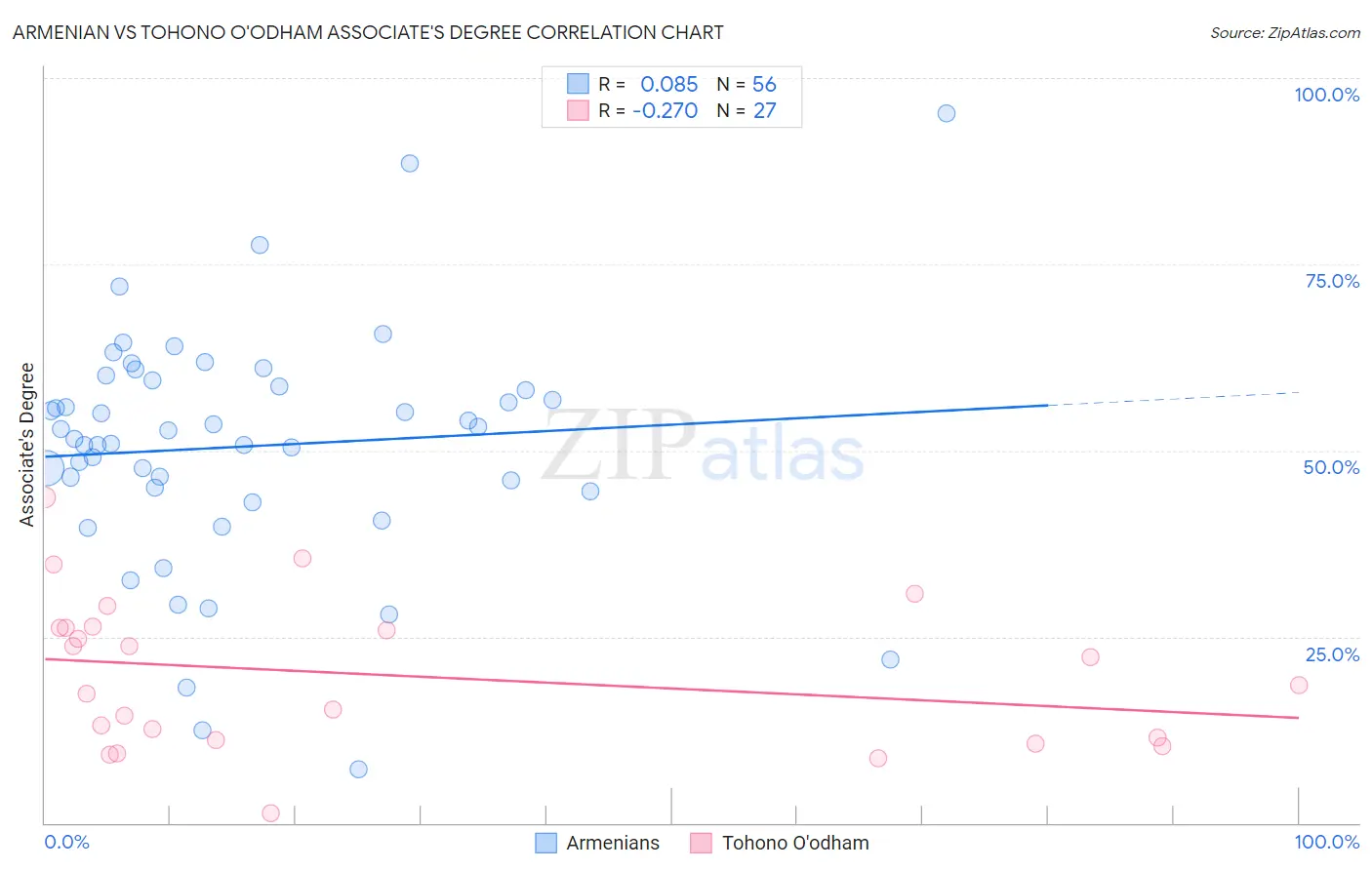Image resolution: width=1372 pixels, height=870 pixels.
Task: Select the Armenians legend label
Action: point(613,843)
